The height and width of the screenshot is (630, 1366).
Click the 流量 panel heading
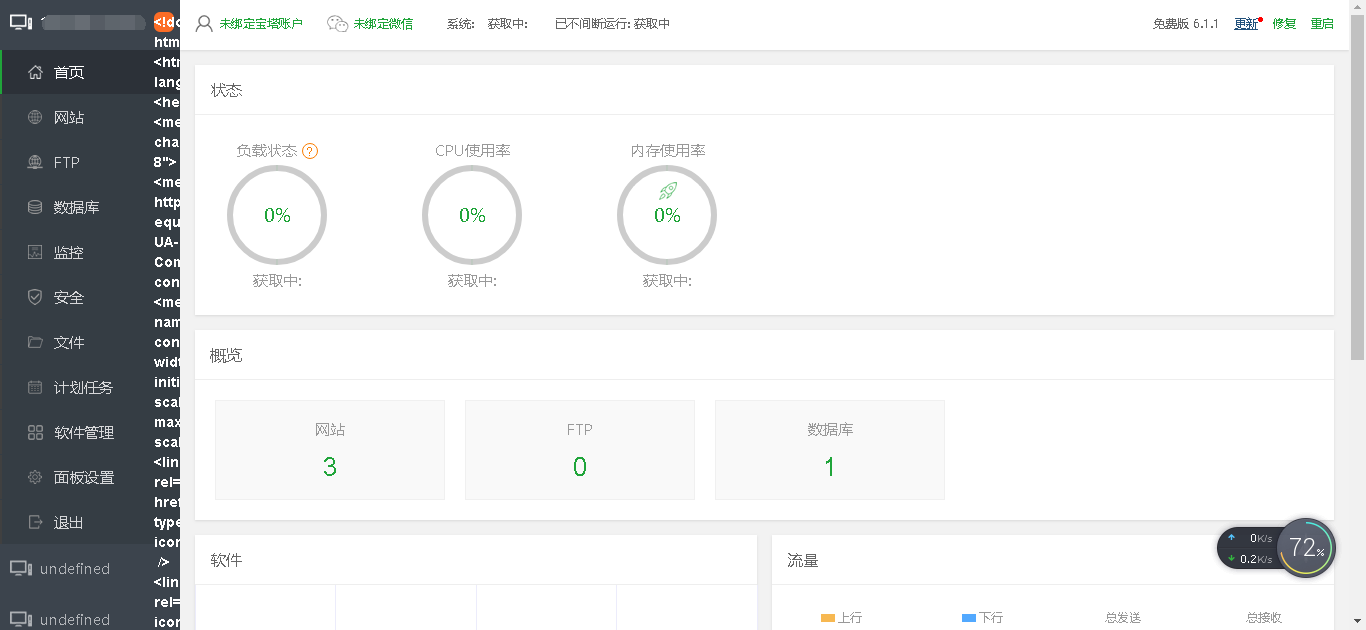coord(803,560)
